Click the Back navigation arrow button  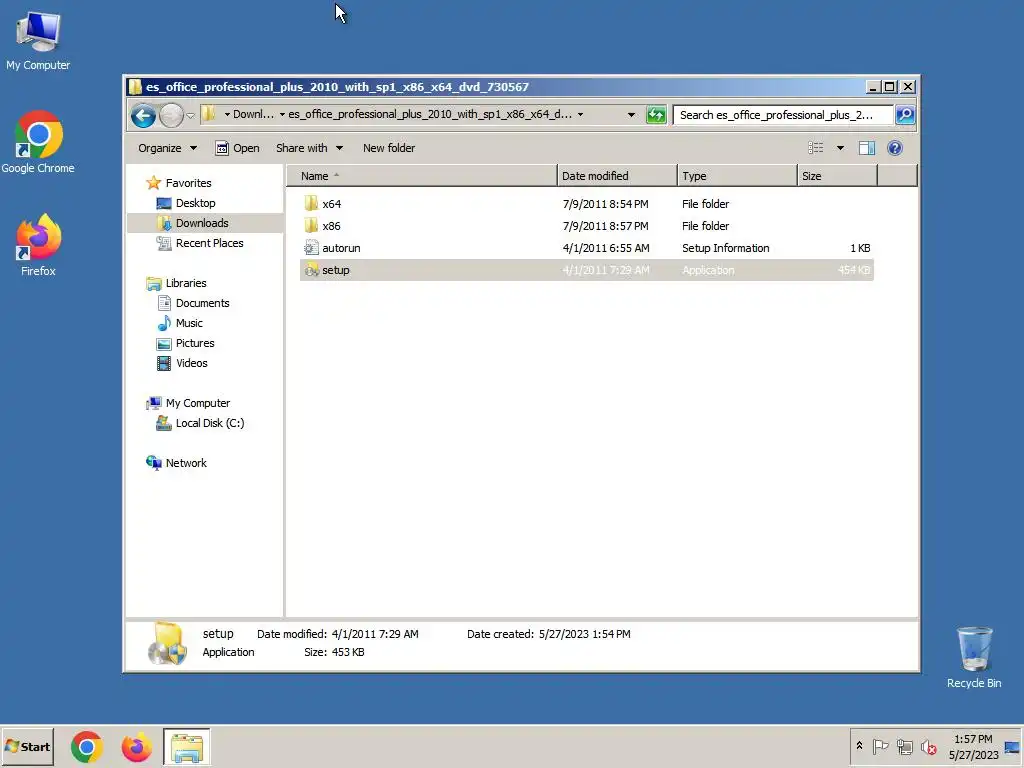pyautogui.click(x=143, y=116)
